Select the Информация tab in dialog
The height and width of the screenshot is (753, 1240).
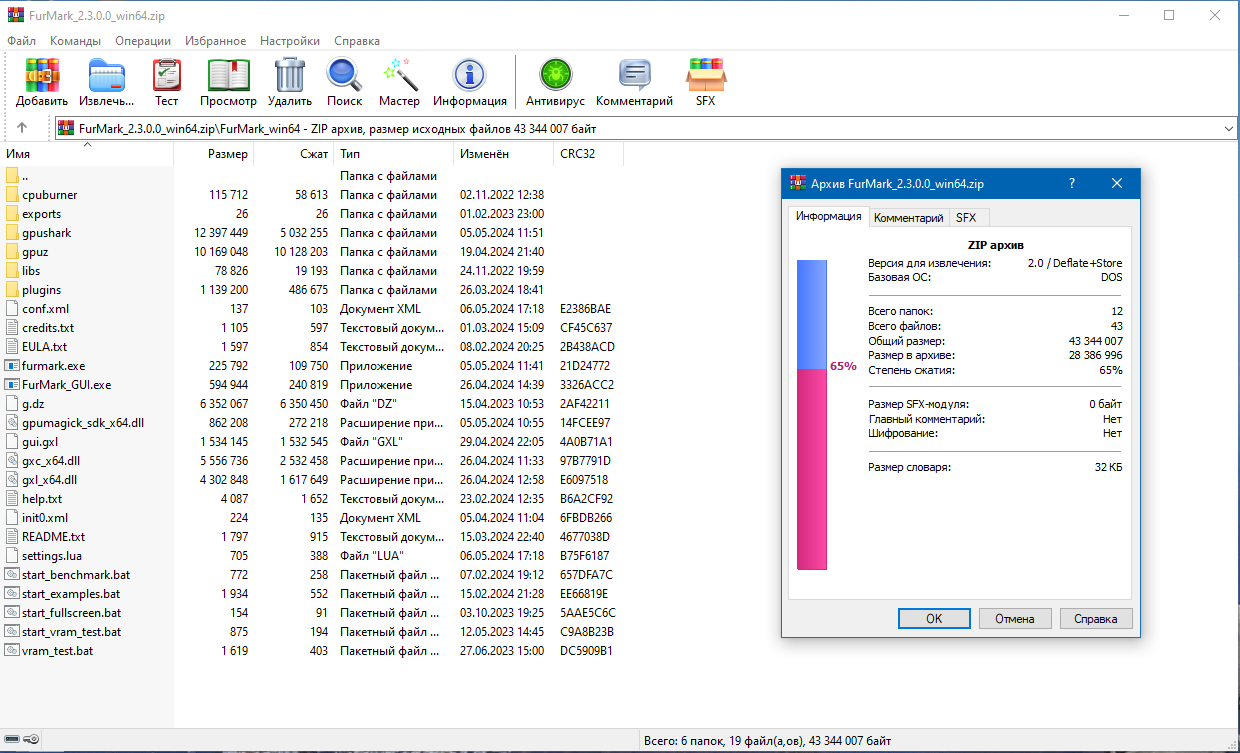828,216
